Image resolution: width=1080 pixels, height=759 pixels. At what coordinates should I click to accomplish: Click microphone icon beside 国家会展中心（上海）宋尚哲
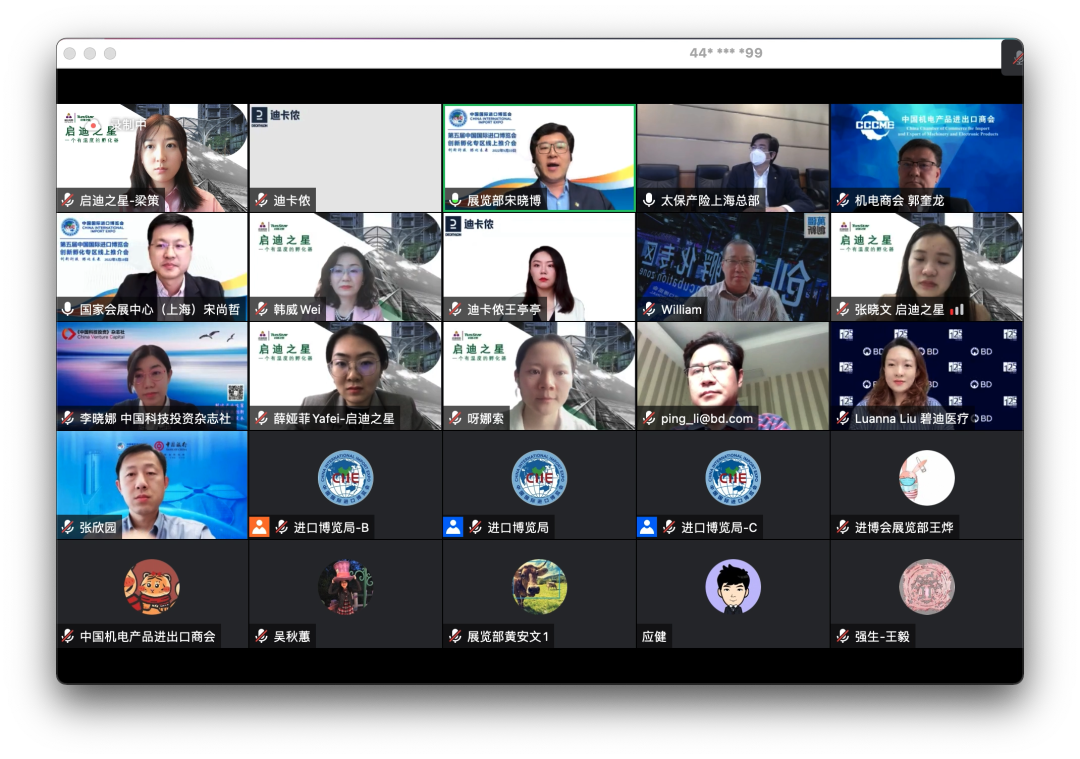[x=68, y=309]
